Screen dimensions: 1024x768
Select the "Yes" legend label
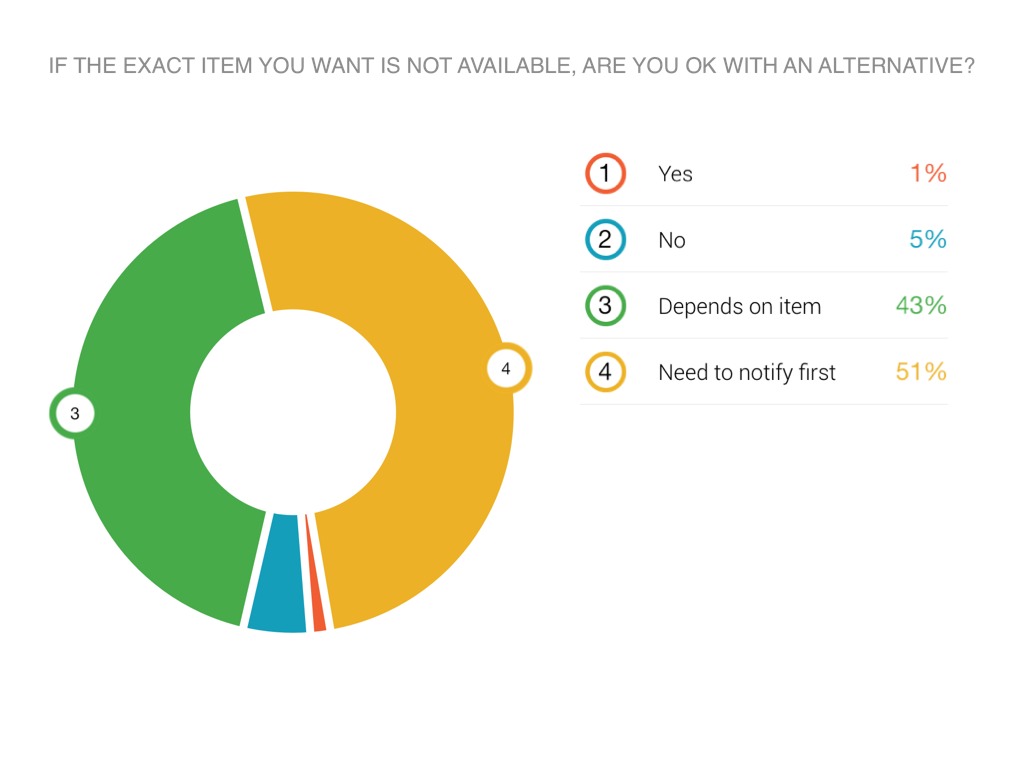tap(675, 174)
